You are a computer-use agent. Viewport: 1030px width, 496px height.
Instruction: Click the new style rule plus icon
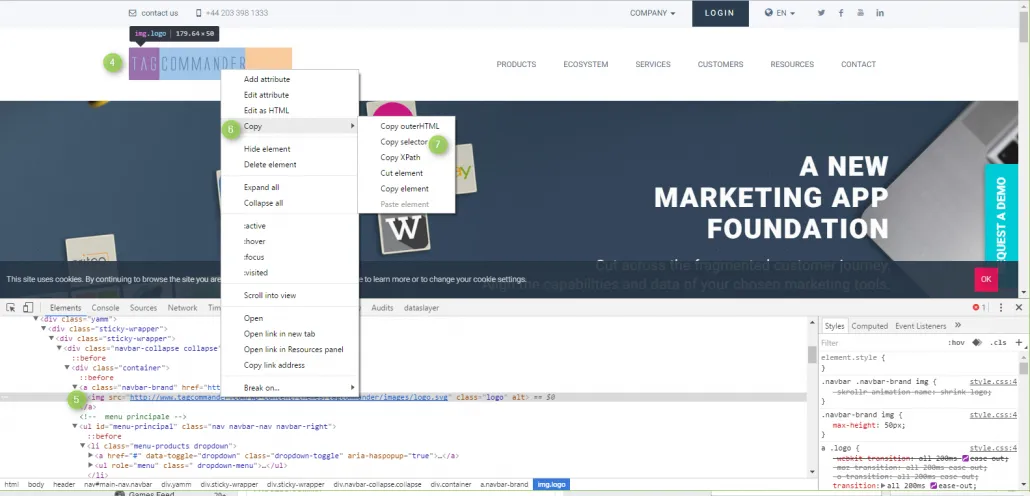1020,342
